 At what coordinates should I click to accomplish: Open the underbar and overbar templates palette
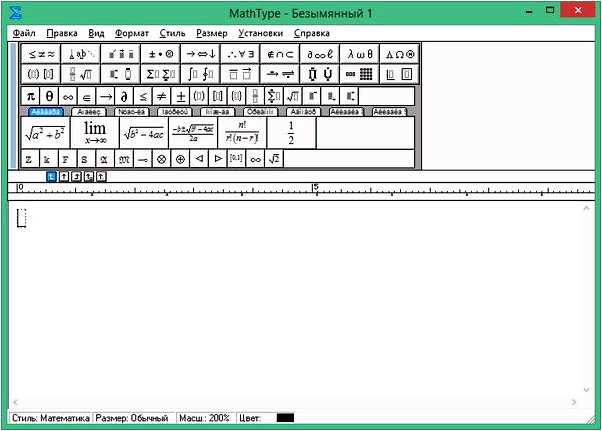(x=240, y=74)
